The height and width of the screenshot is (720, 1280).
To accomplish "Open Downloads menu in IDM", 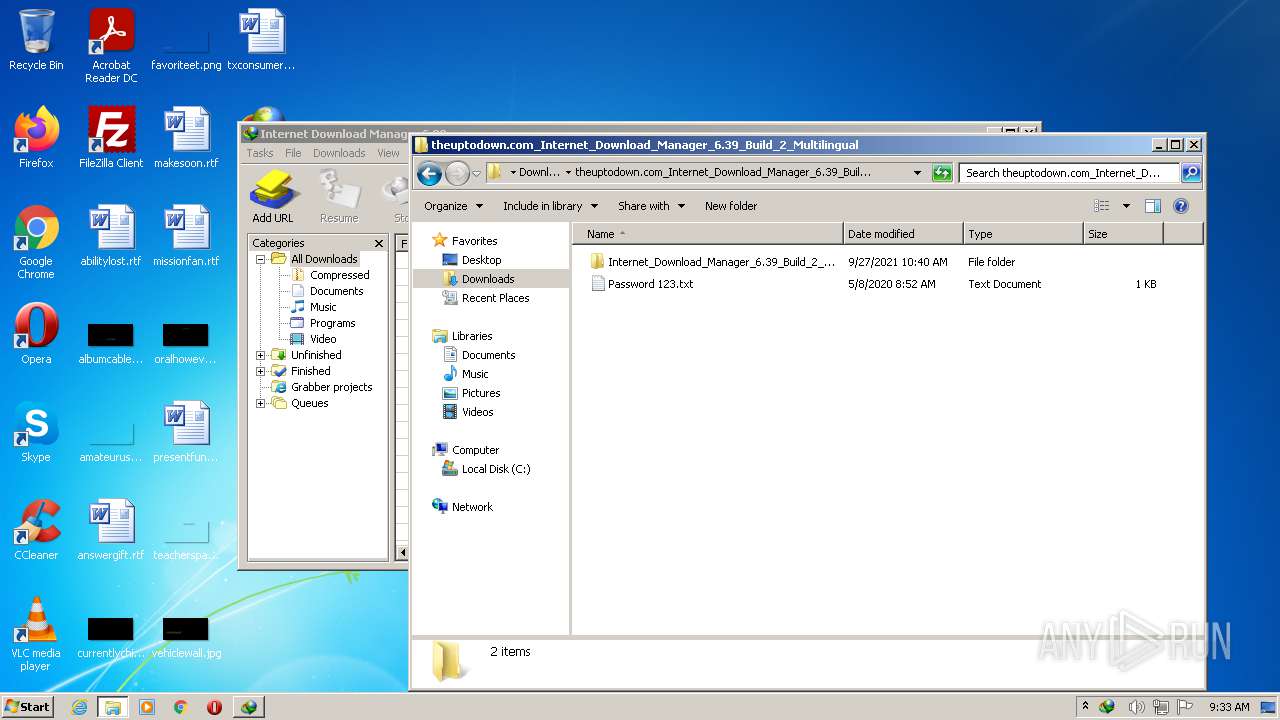I will point(339,153).
